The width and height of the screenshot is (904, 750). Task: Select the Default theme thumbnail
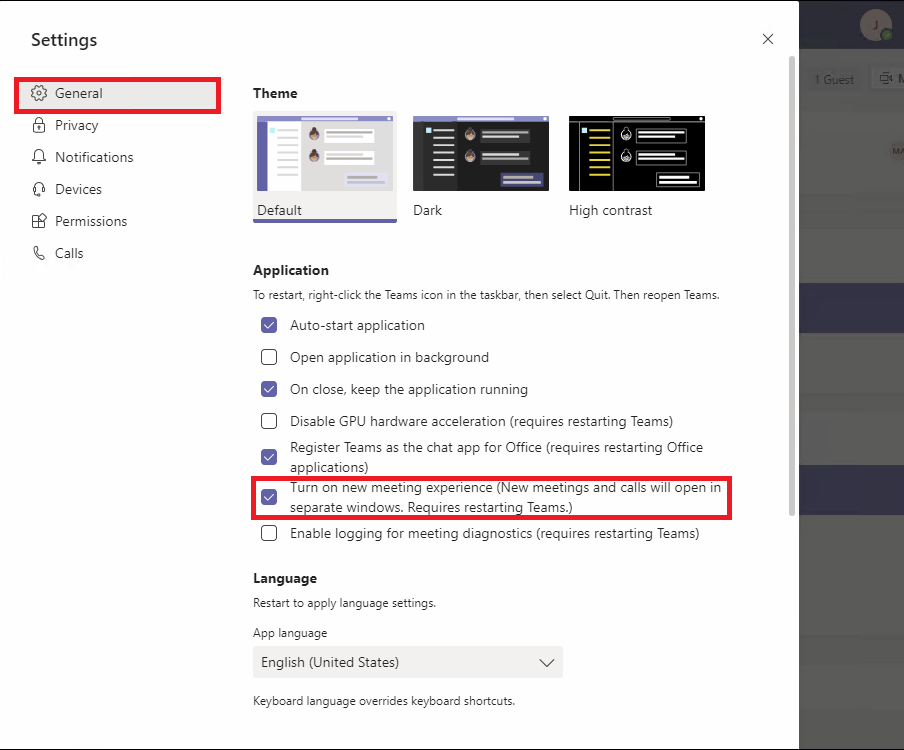click(x=325, y=153)
